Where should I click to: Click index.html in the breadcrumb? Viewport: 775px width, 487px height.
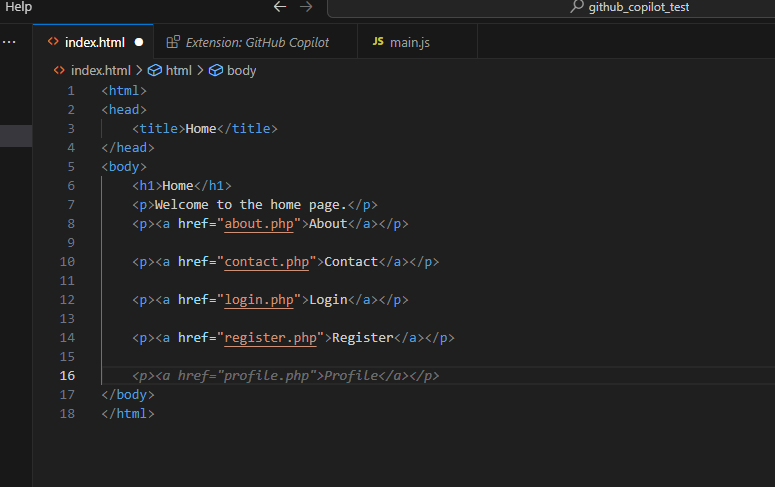[x=101, y=71]
